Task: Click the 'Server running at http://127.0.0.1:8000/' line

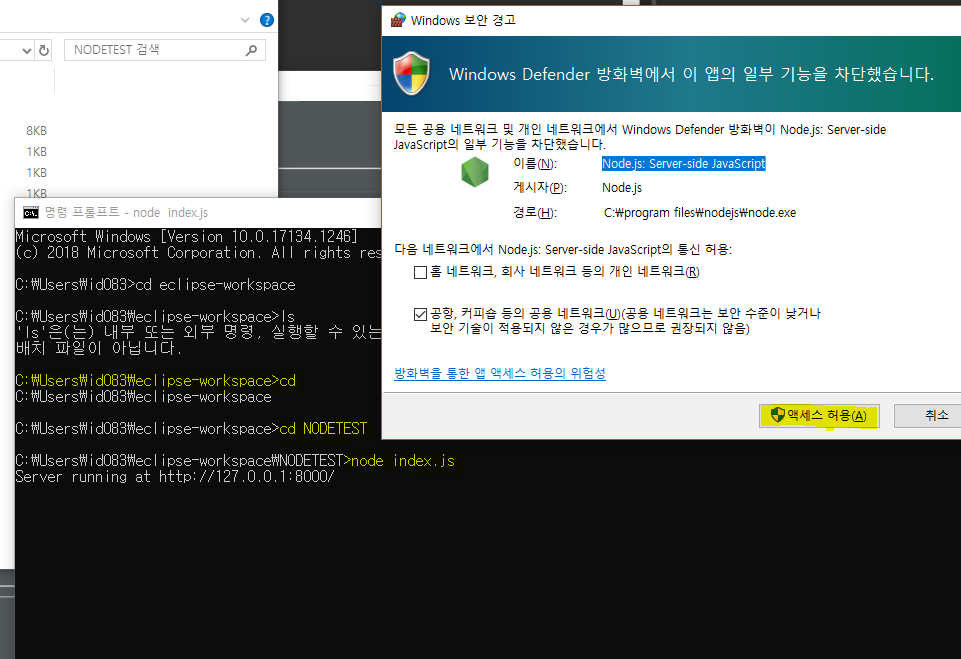Action: click(x=175, y=477)
